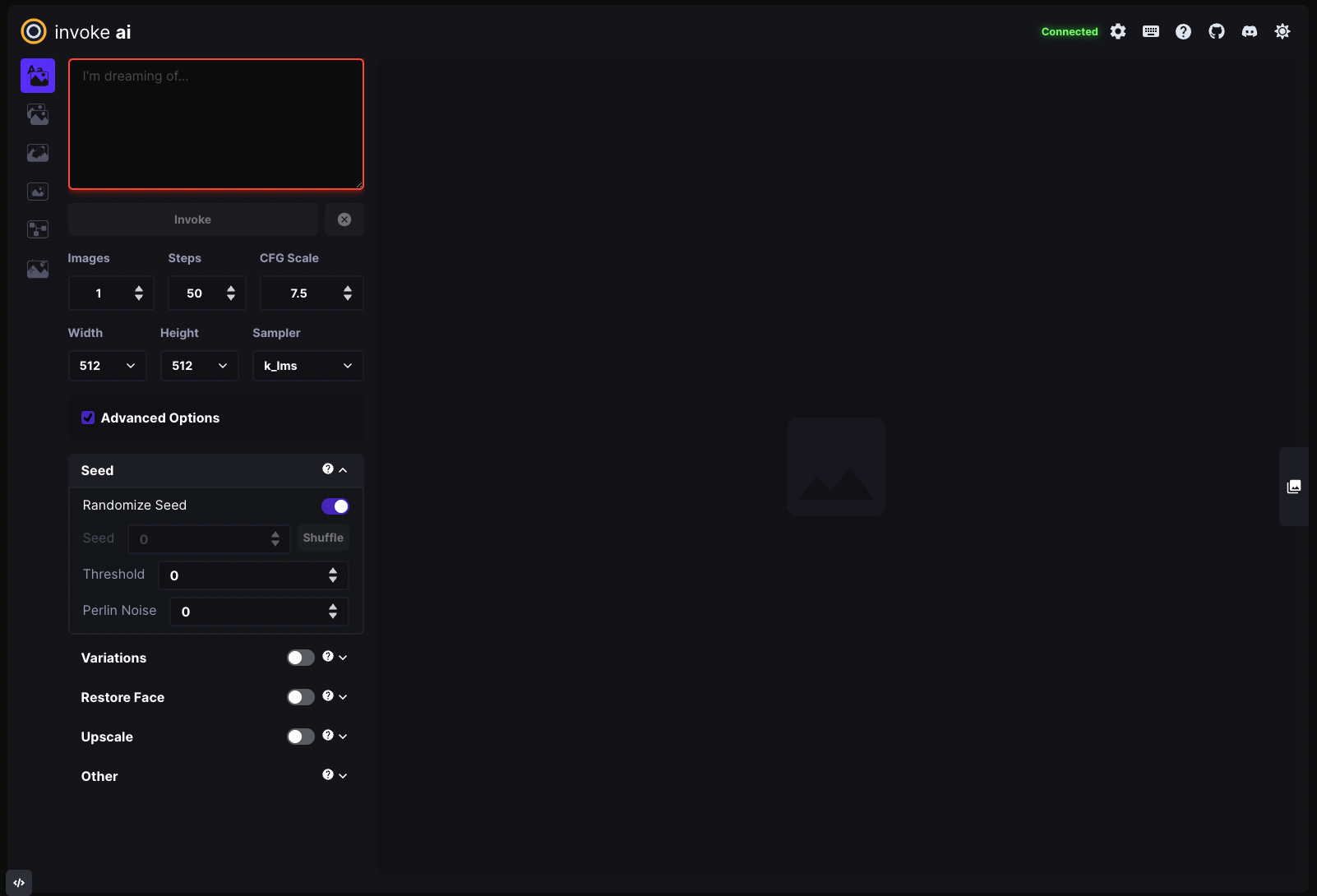Expand the Upscale section chevron
Screen dimensions: 1317x896
(x=343, y=737)
